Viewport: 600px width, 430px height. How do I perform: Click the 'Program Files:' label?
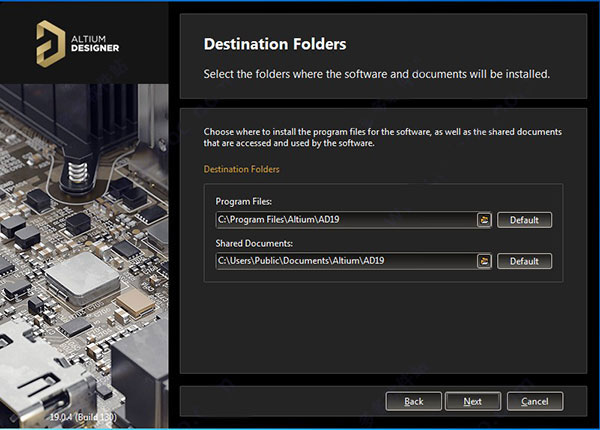(x=244, y=201)
